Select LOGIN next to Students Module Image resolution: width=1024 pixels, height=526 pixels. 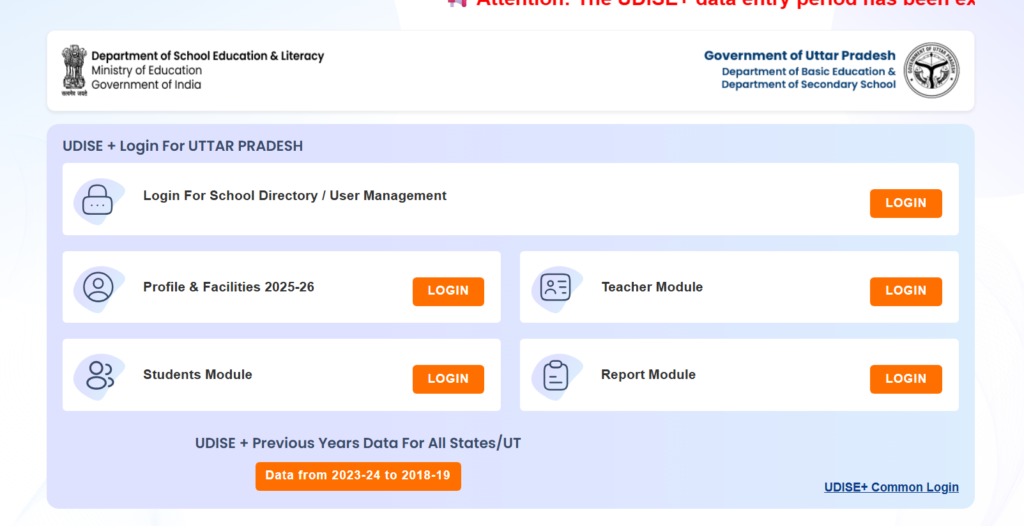coord(448,379)
